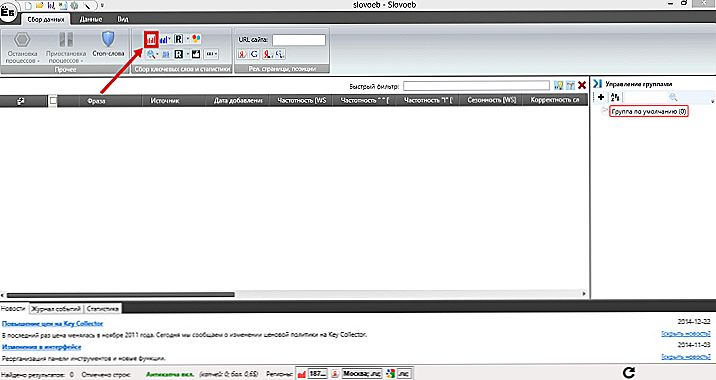
Task: Click the Google G relevant page icon
Action: 254,54
